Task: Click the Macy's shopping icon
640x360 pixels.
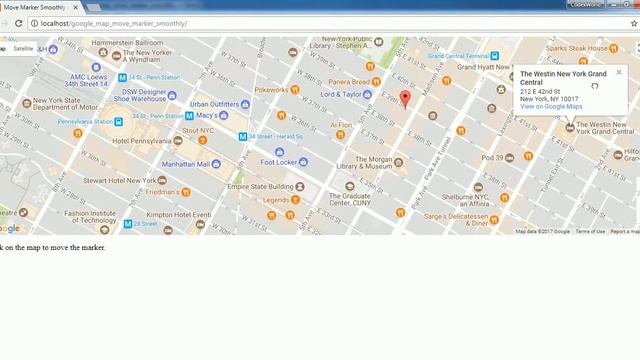Action: [x=223, y=116]
